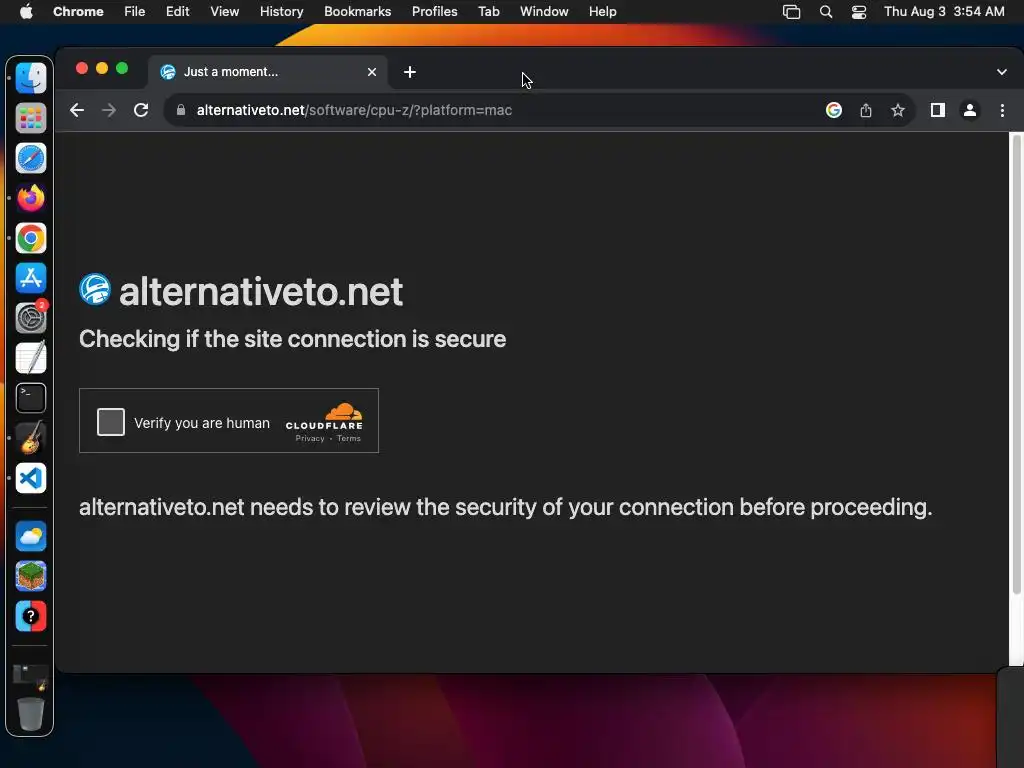
Task: View site information via lock icon
Action: (x=181, y=110)
